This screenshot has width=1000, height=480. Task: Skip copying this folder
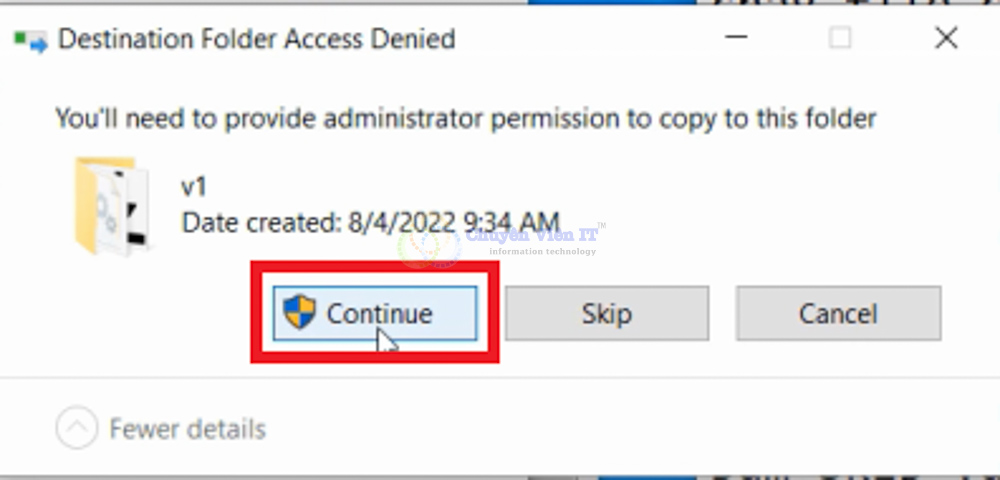(x=606, y=314)
